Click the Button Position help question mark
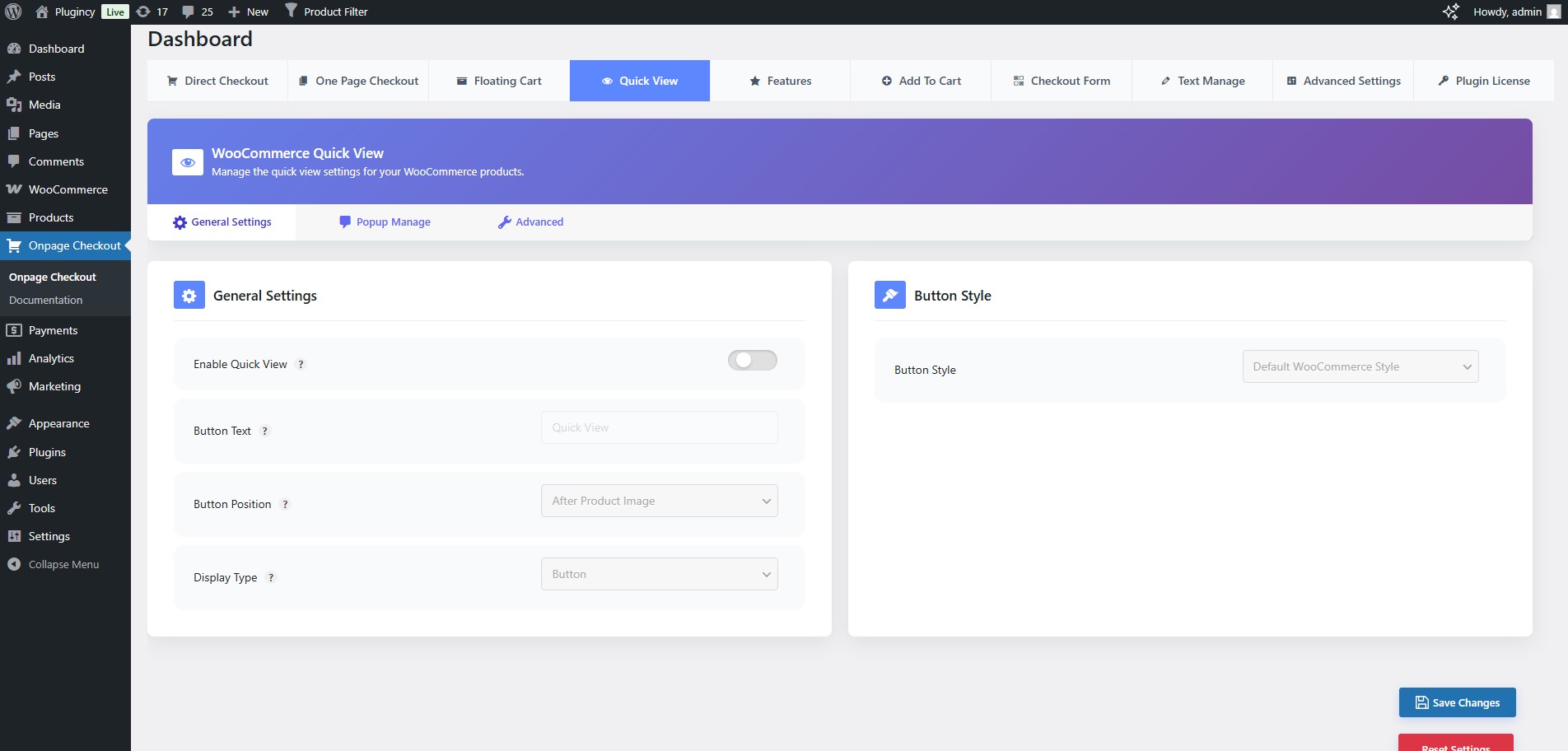The height and width of the screenshot is (751, 1568). pos(285,504)
